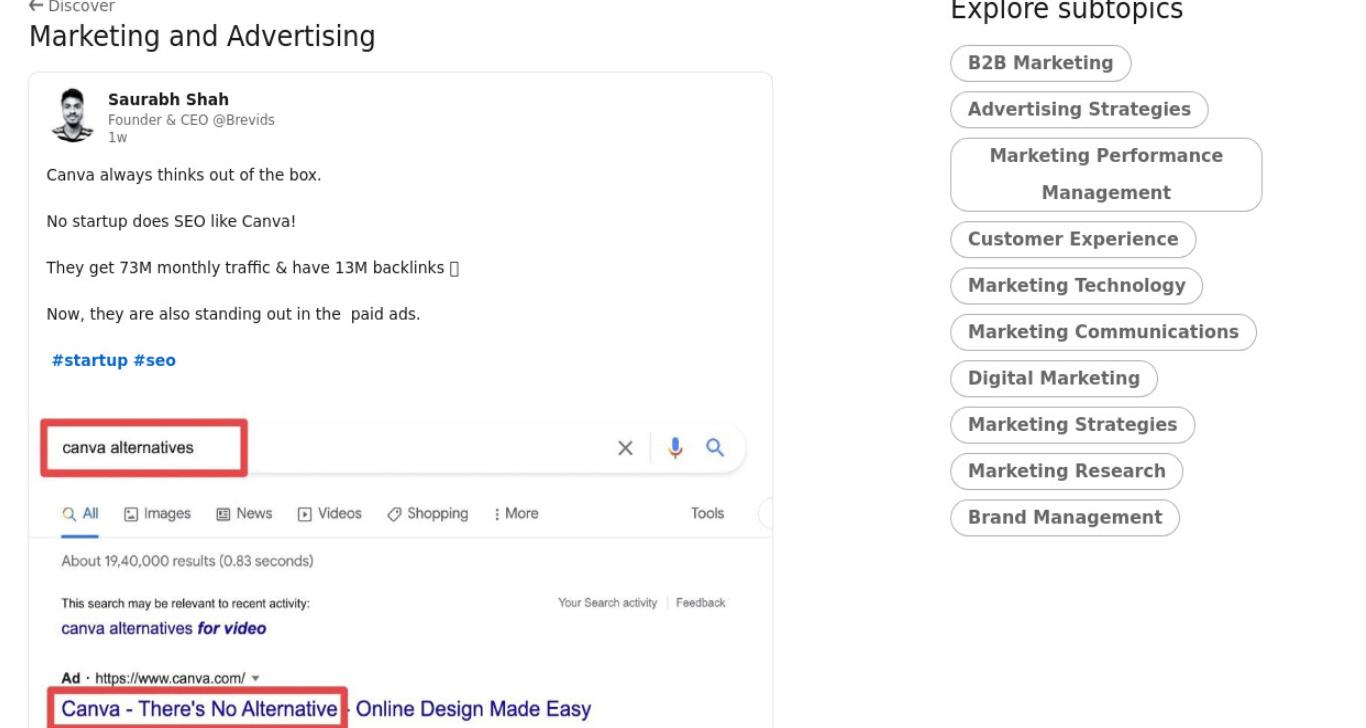Viewport: 1366px width, 728px height.
Task: Click 'Canva always thinks out of the box.' text
Action: pos(184,175)
